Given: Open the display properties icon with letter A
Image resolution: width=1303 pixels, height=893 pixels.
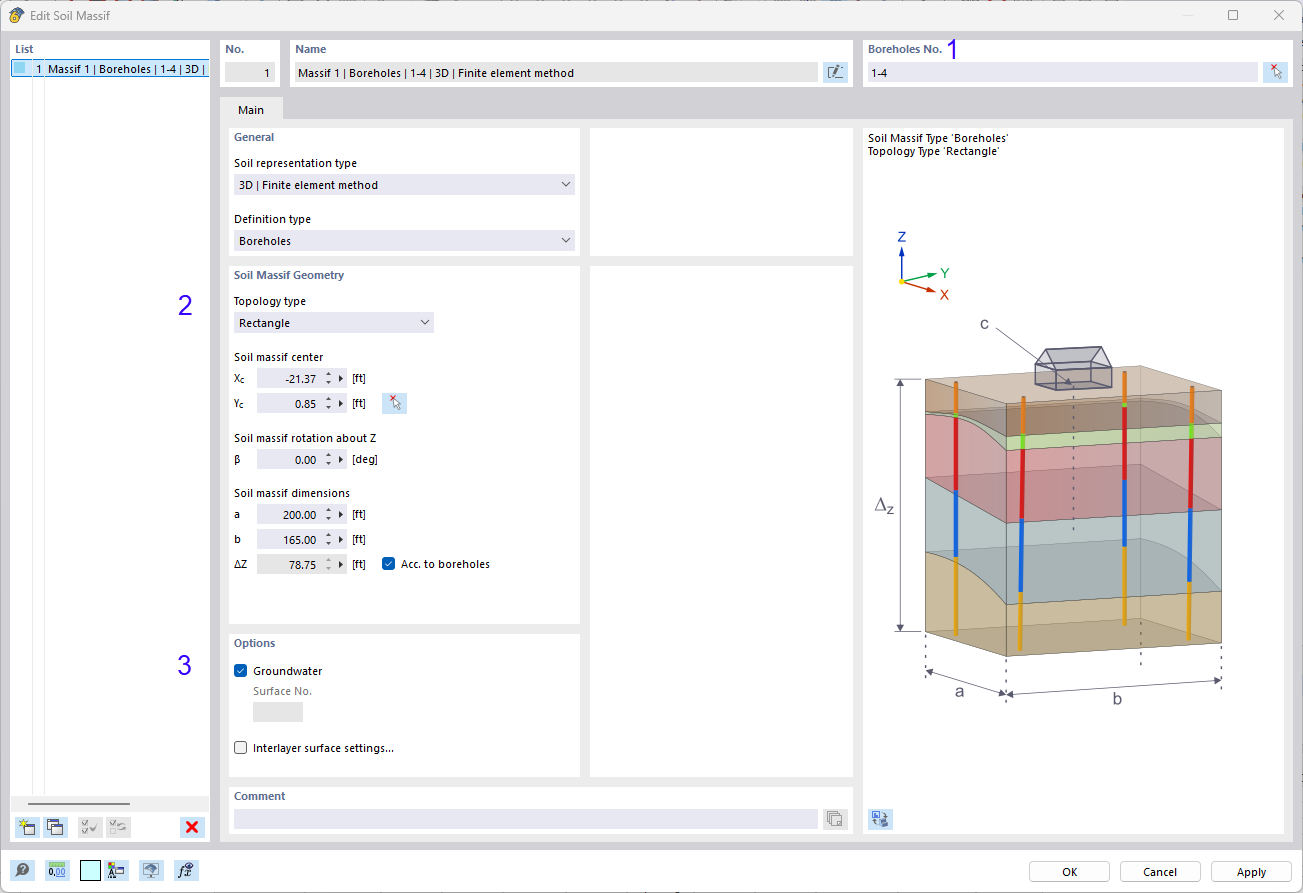Looking at the screenshot, I should coord(116,871).
